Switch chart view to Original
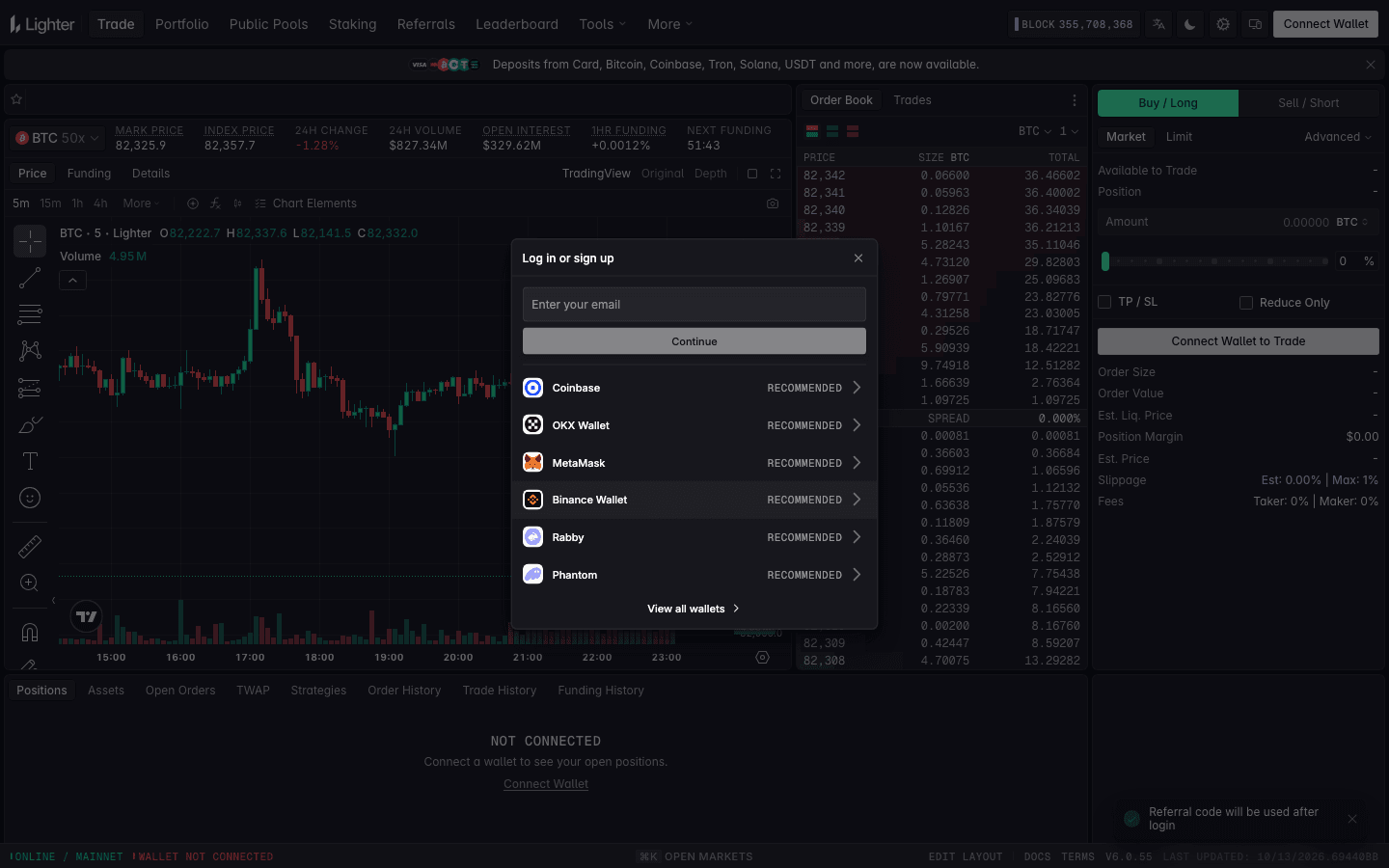 click(663, 174)
